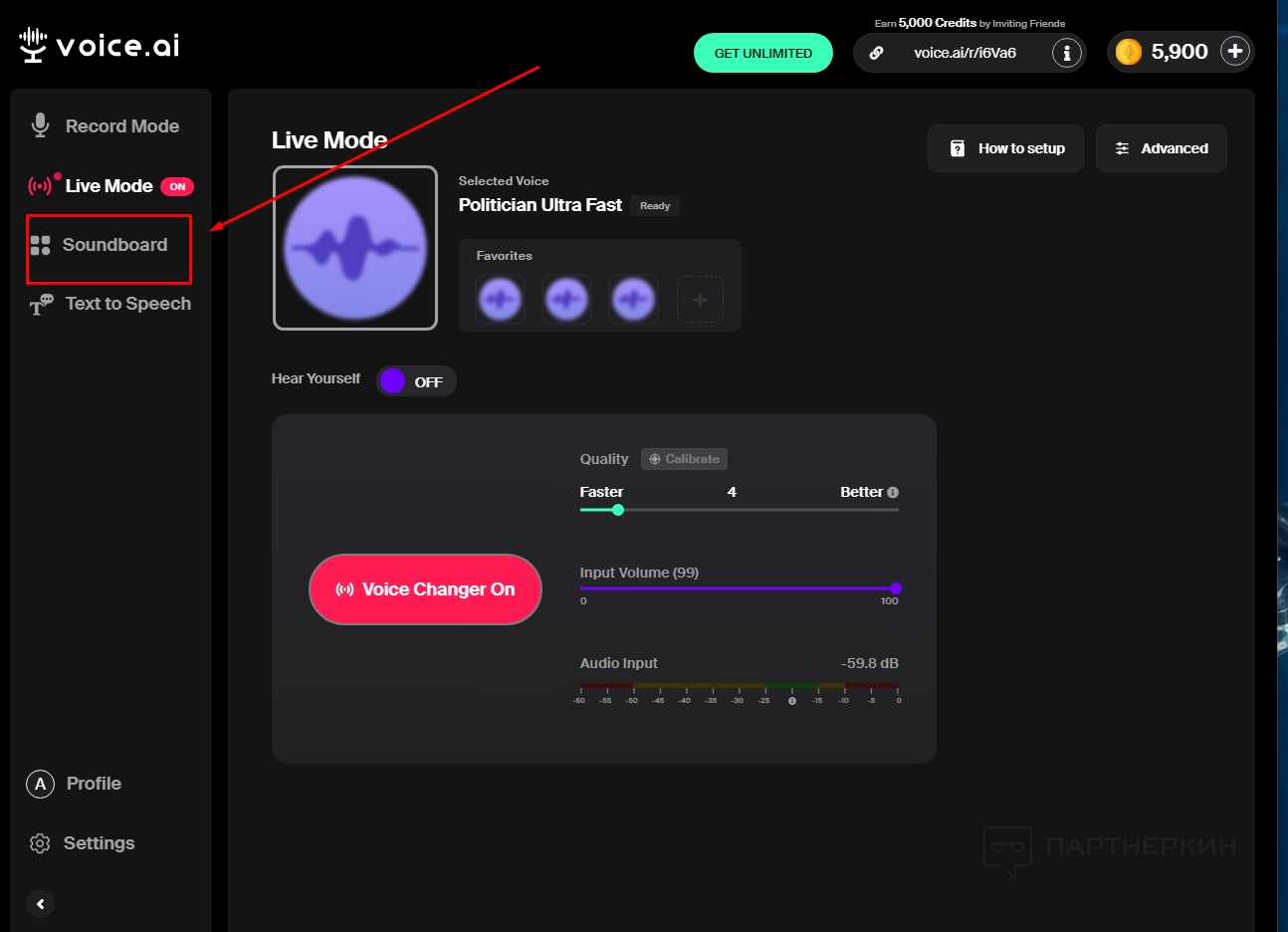Click the info icon next to Better
This screenshot has width=1288, height=932.
(x=893, y=493)
